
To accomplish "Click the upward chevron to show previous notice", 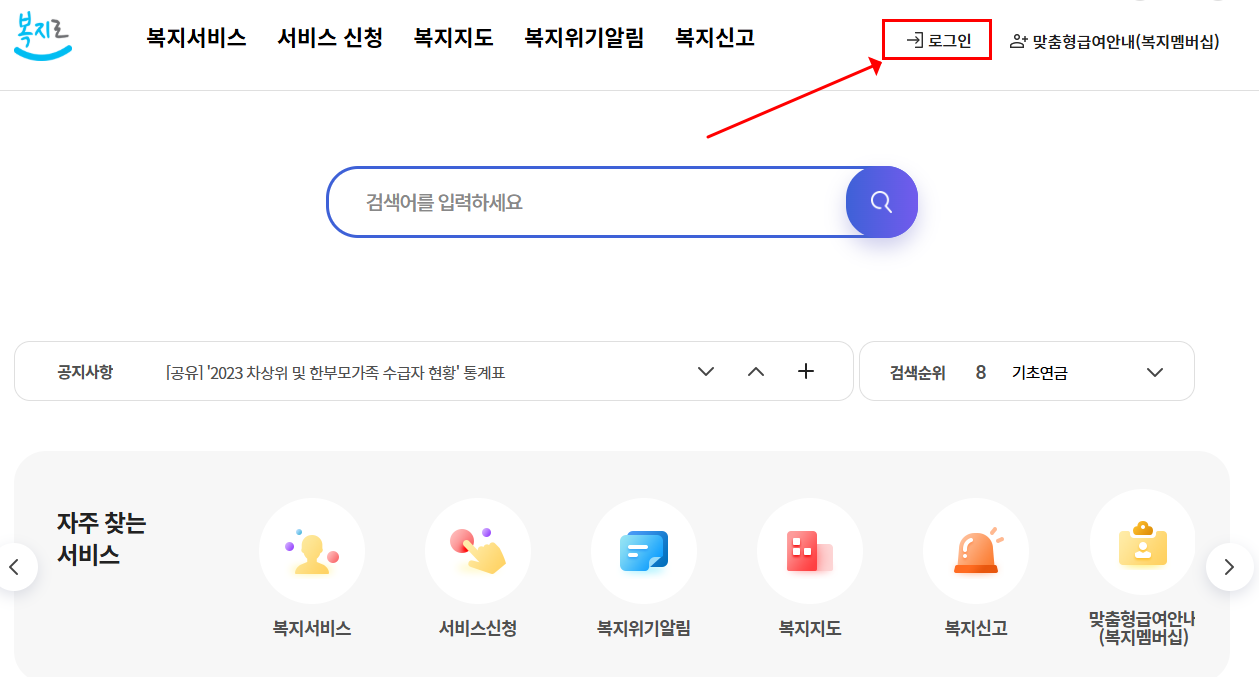I will click(756, 371).
